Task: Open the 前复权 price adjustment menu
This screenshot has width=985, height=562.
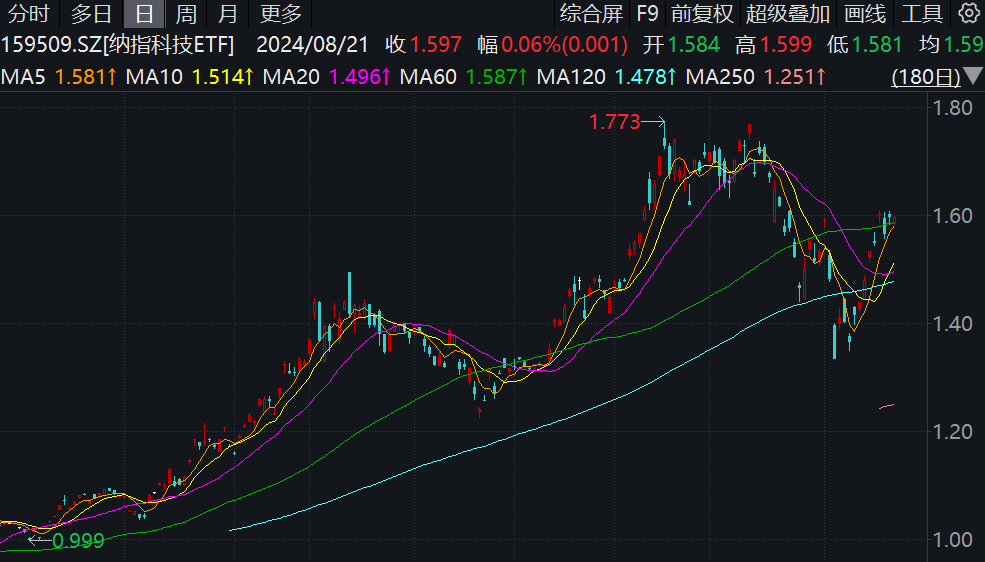Action: 702,13
